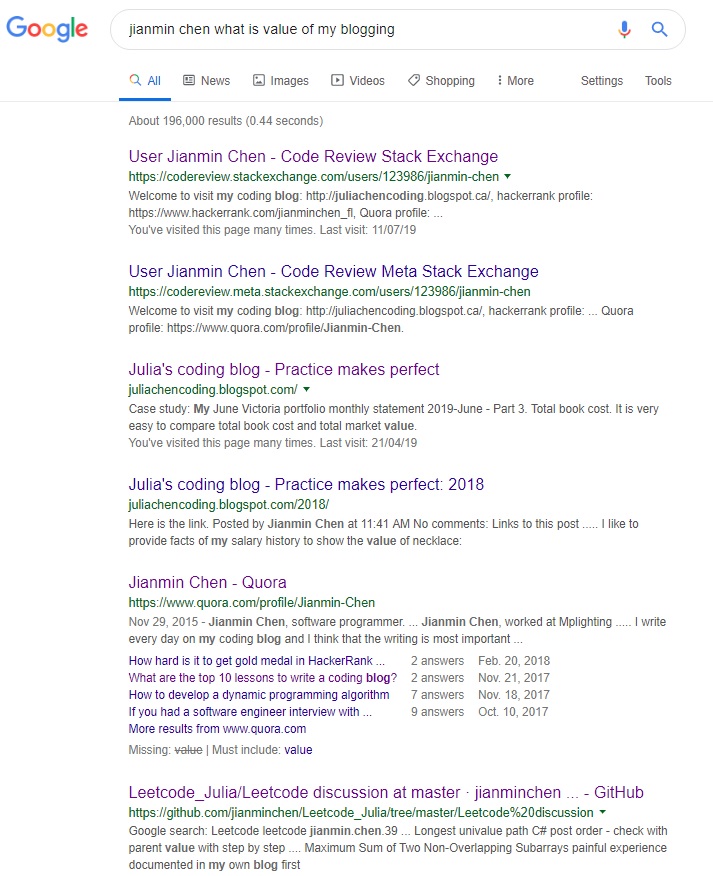713x876 pixels.
Task: Start voice search with microphone icon
Action: [624, 29]
